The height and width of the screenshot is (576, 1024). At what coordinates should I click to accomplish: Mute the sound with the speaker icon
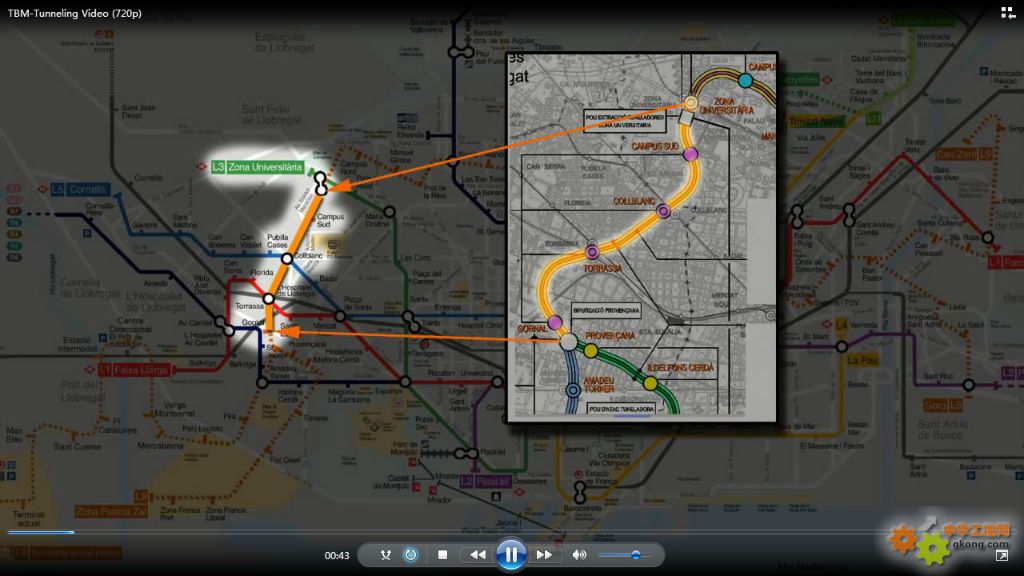[579, 555]
